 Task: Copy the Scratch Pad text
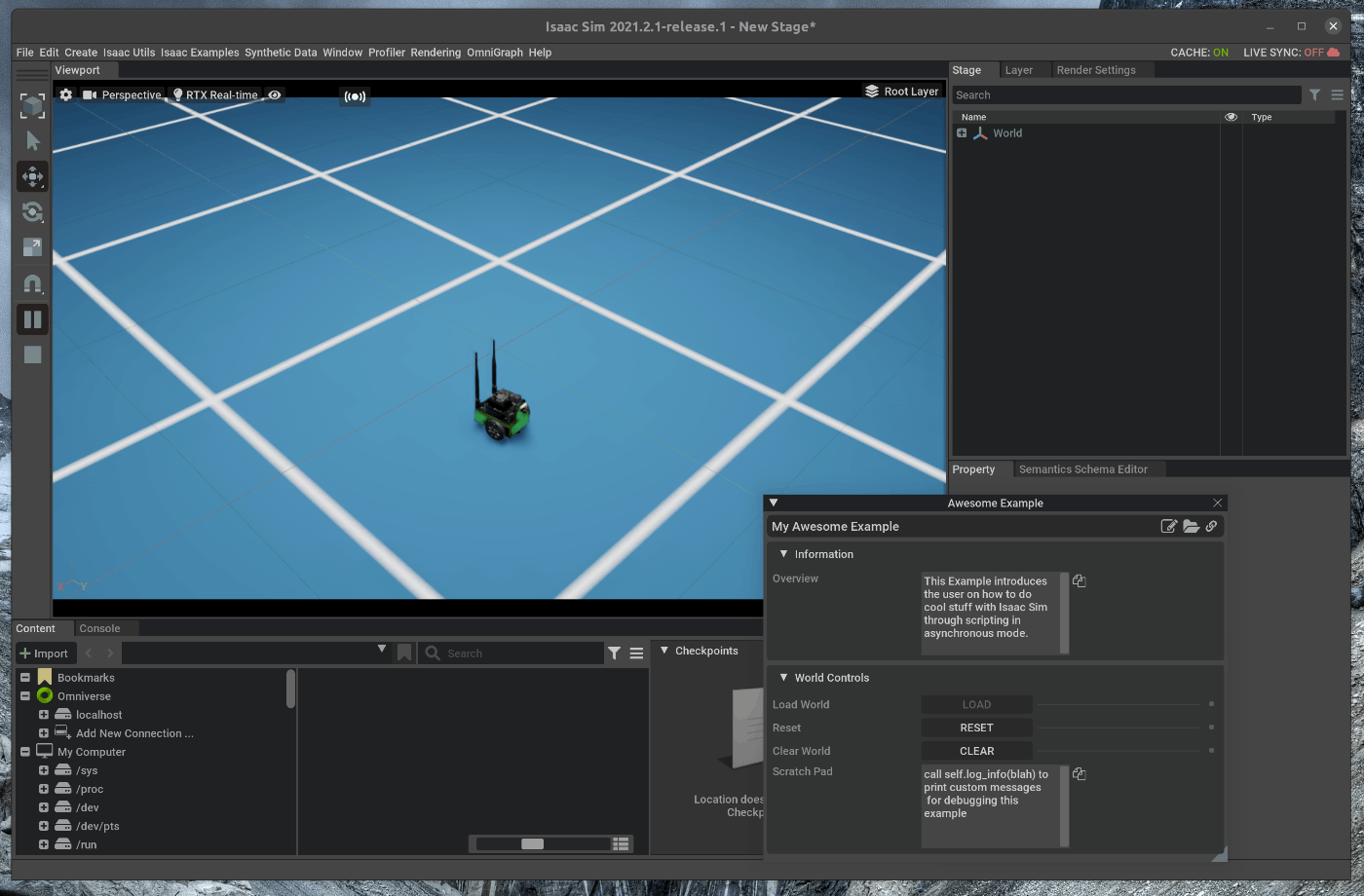pyautogui.click(x=1080, y=773)
